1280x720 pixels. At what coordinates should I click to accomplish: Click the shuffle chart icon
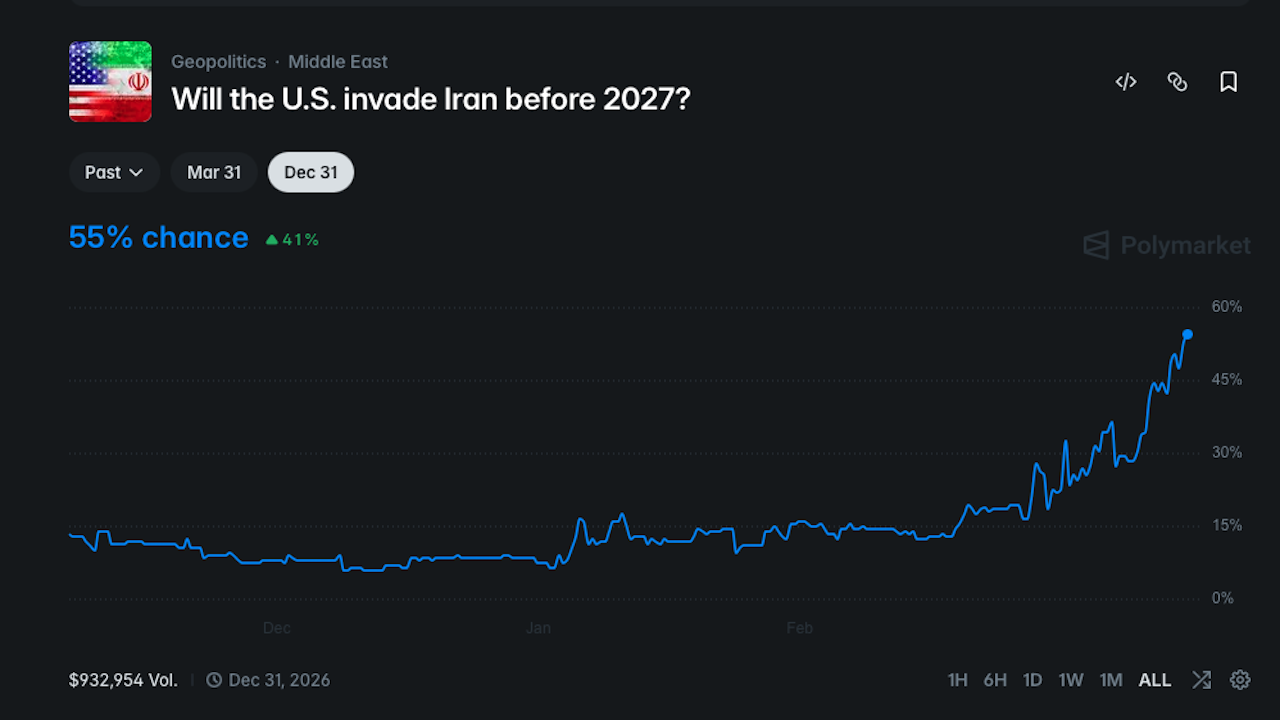(x=1201, y=680)
